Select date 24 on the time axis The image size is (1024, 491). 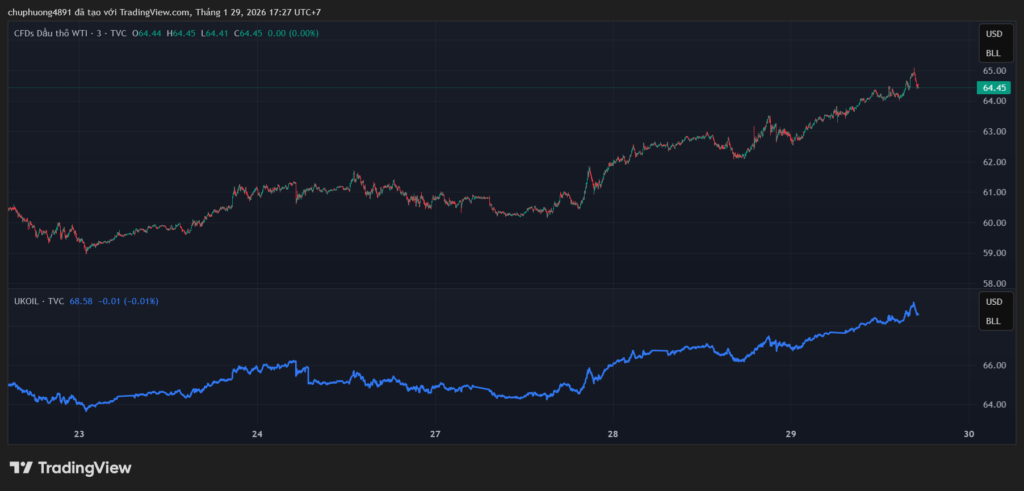coord(257,434)
